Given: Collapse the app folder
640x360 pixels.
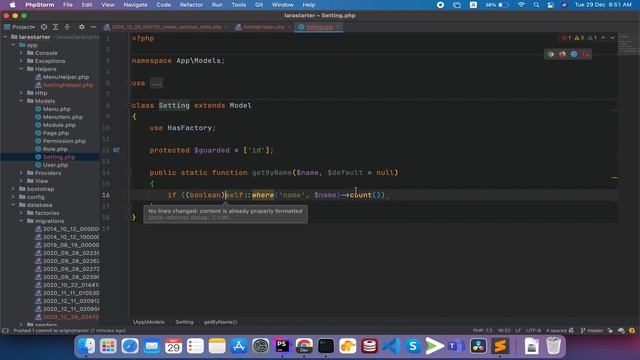Looking at the screenshot, I should pyautogui.click(x=13, y=45).
